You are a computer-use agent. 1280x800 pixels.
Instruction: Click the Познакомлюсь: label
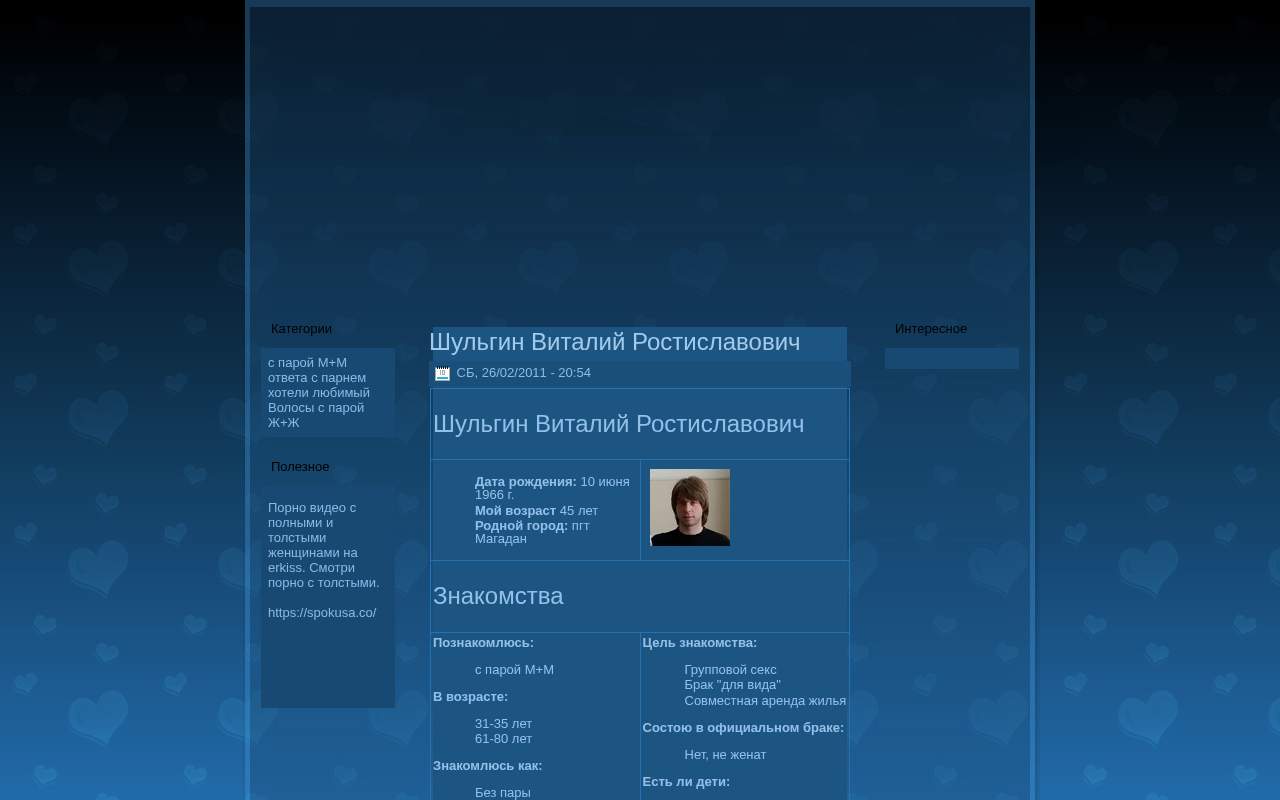tap(484, 643)
